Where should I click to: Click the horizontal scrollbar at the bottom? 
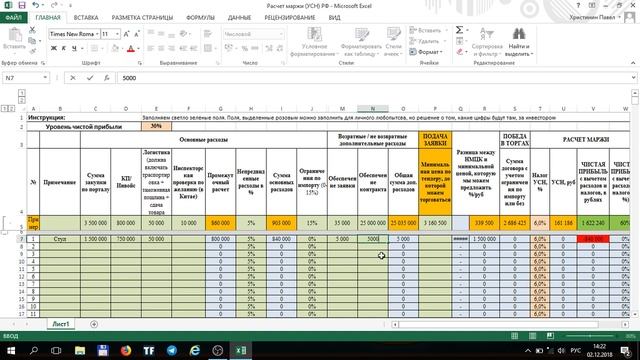point(498,324)
